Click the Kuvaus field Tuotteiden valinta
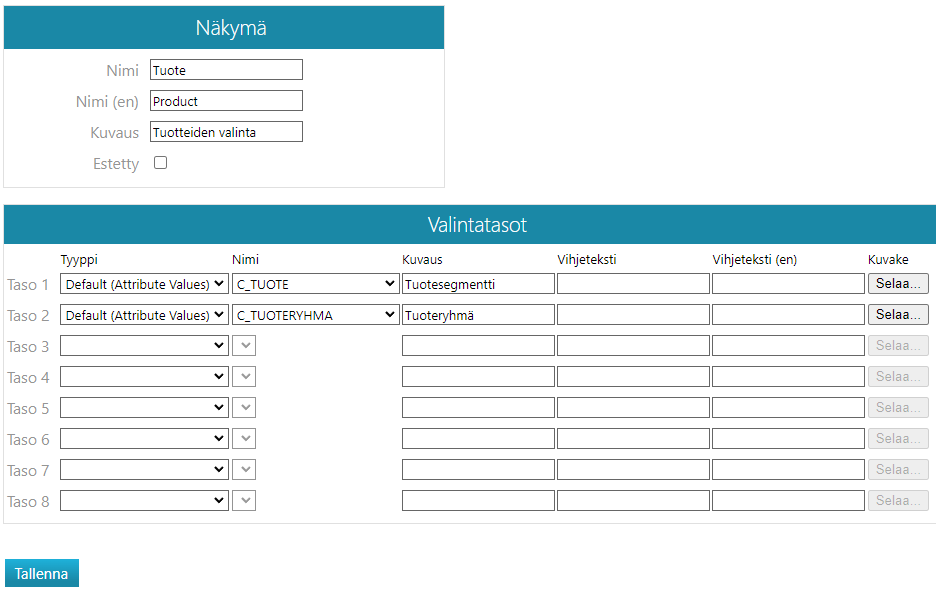 coord(226,132)
